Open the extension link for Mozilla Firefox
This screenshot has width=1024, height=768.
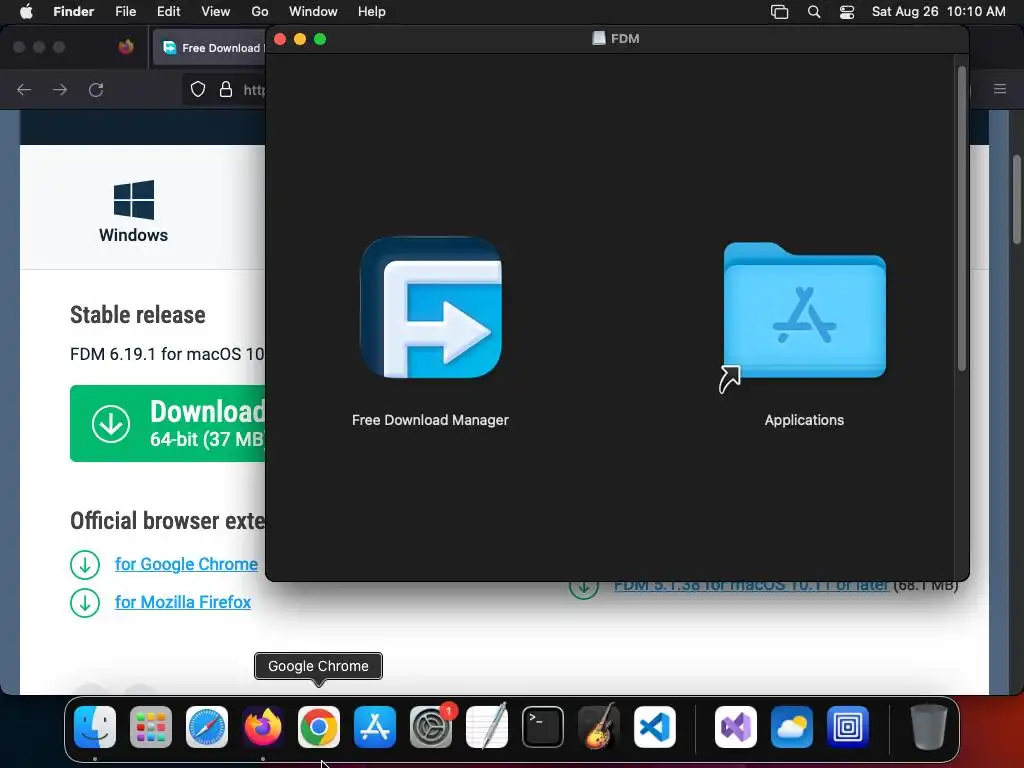183,602
